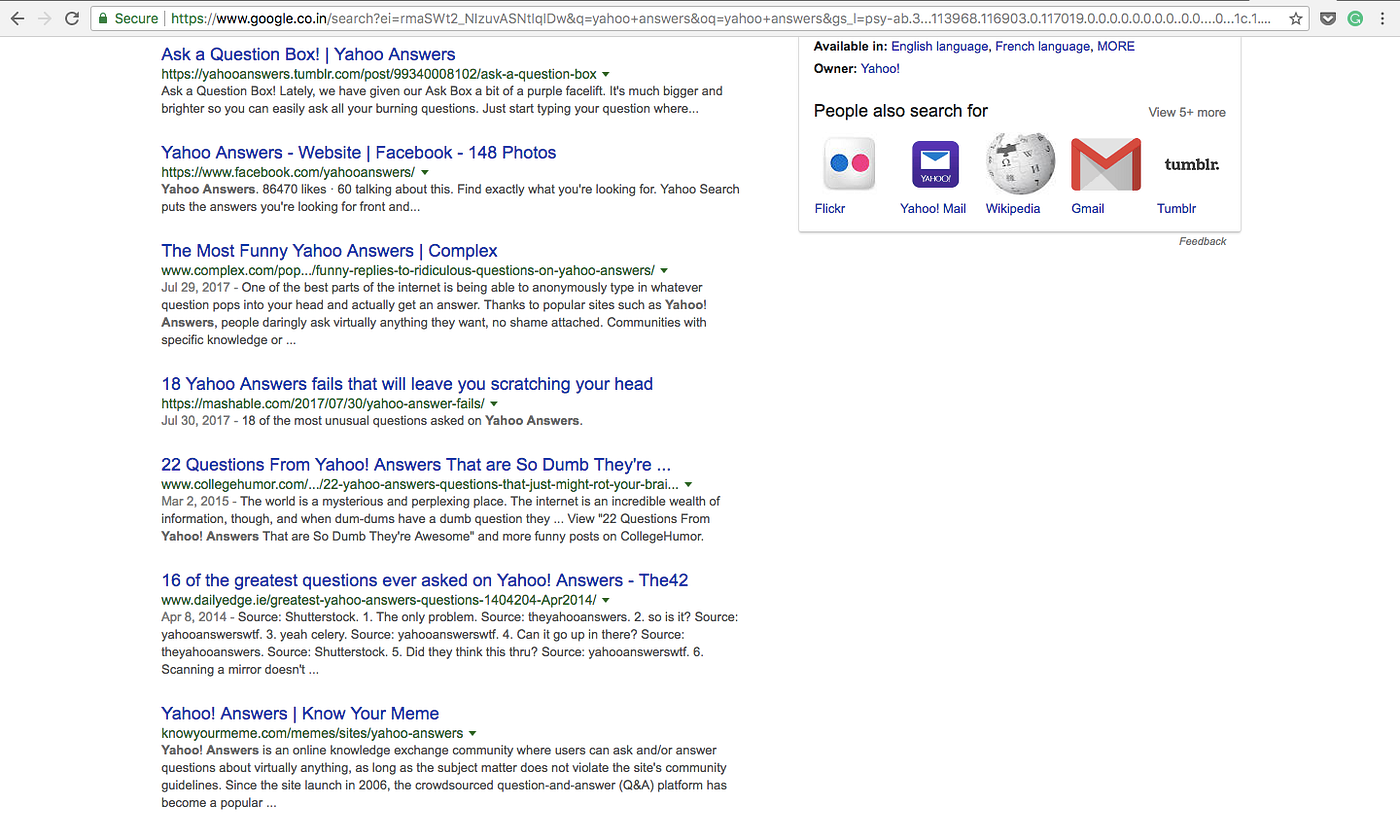The image size is (1400, 840).
Task: Open dropdown next to facebook.com/yahooanswers URL
Action: point(424,173)
